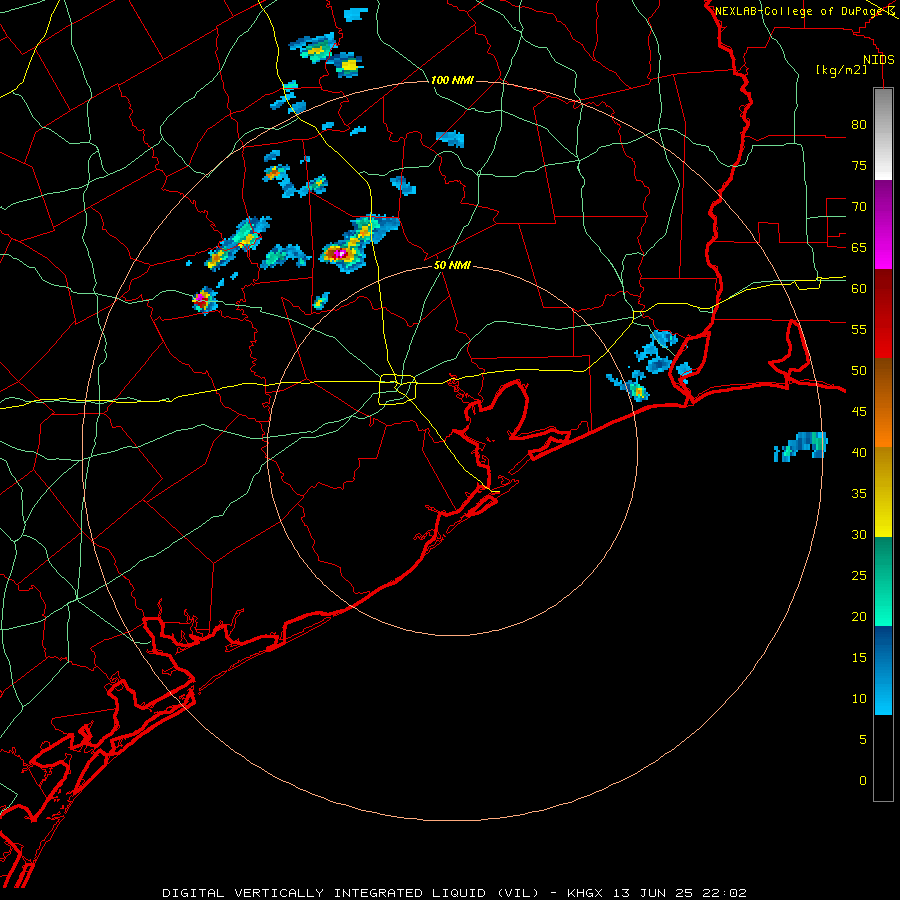The width and height of the screenshot is (900, 900).
Task: Click the '100 NMI' range ring label
Action: click(452, 80)
